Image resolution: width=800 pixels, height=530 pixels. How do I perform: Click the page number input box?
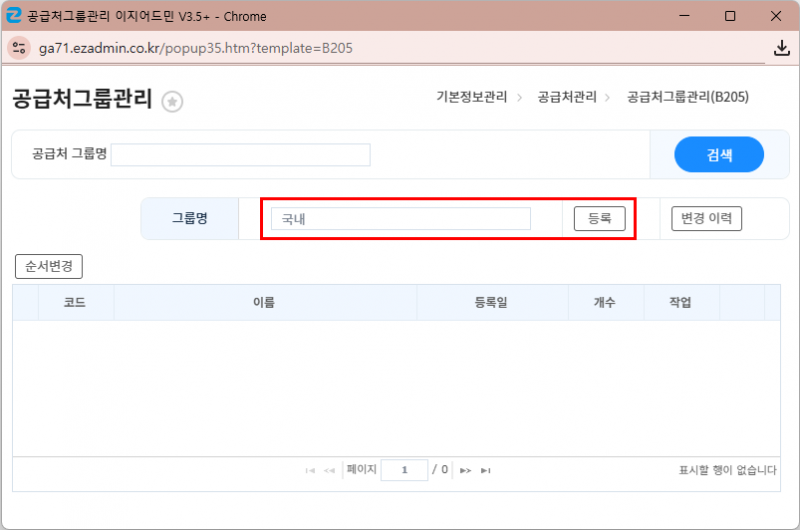(404, 470)
